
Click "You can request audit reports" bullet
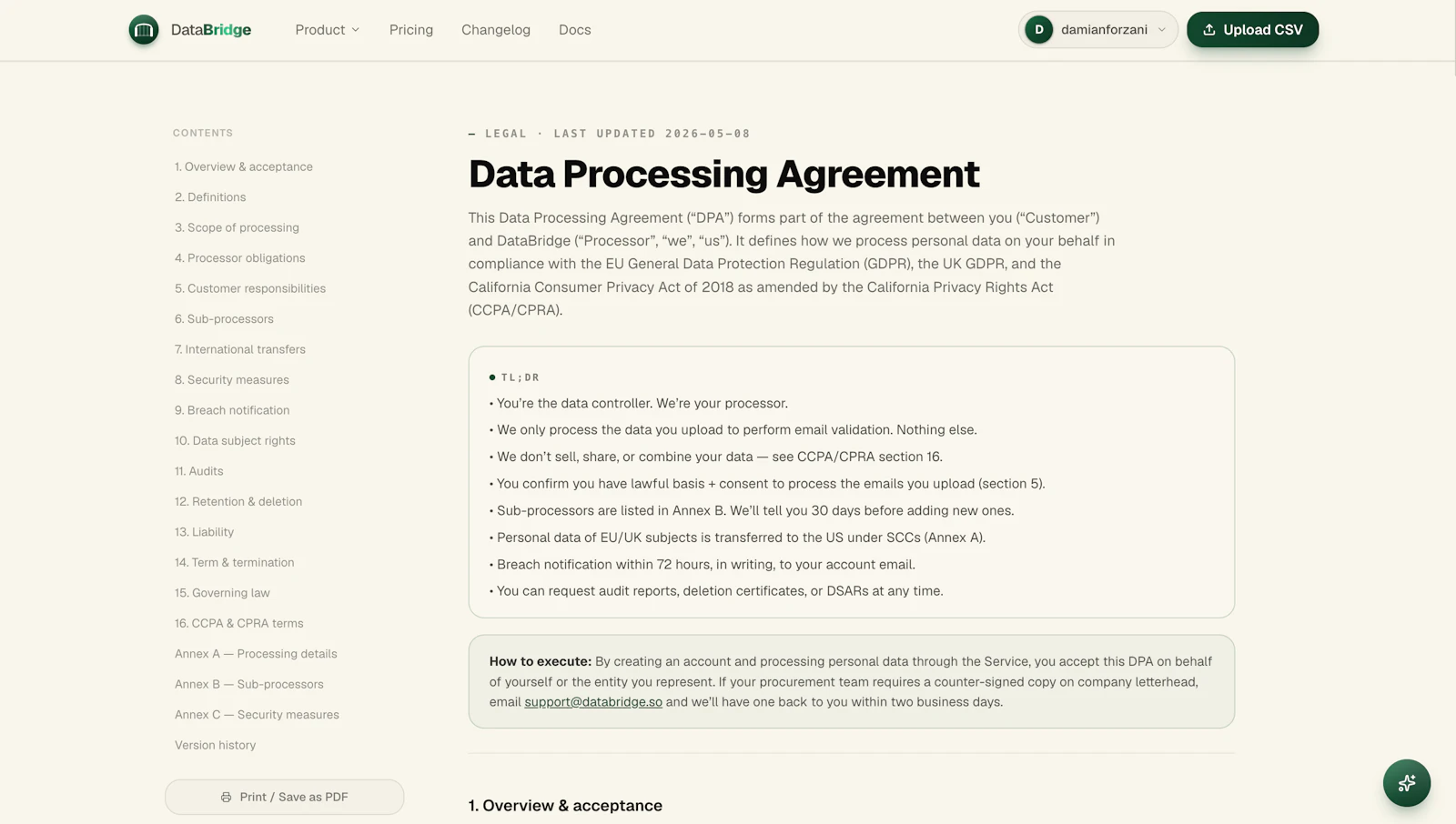pos(716,591)
